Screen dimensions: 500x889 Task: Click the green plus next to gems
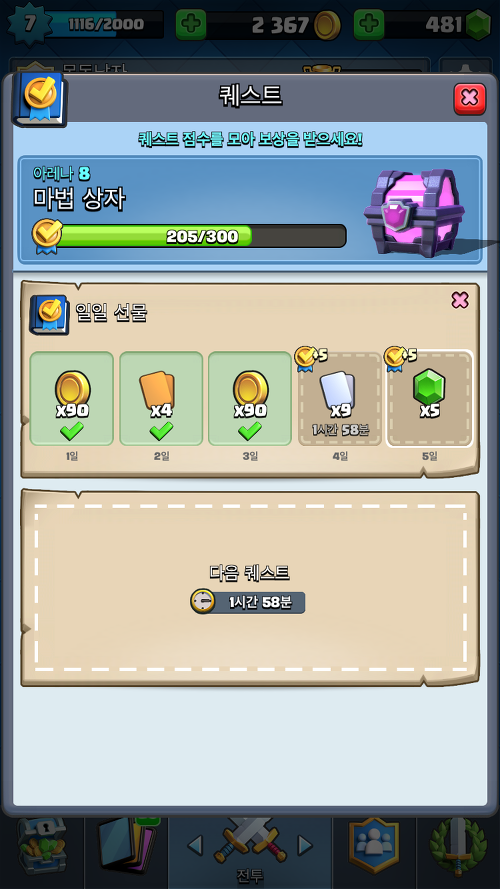click(x=369, y=24)
